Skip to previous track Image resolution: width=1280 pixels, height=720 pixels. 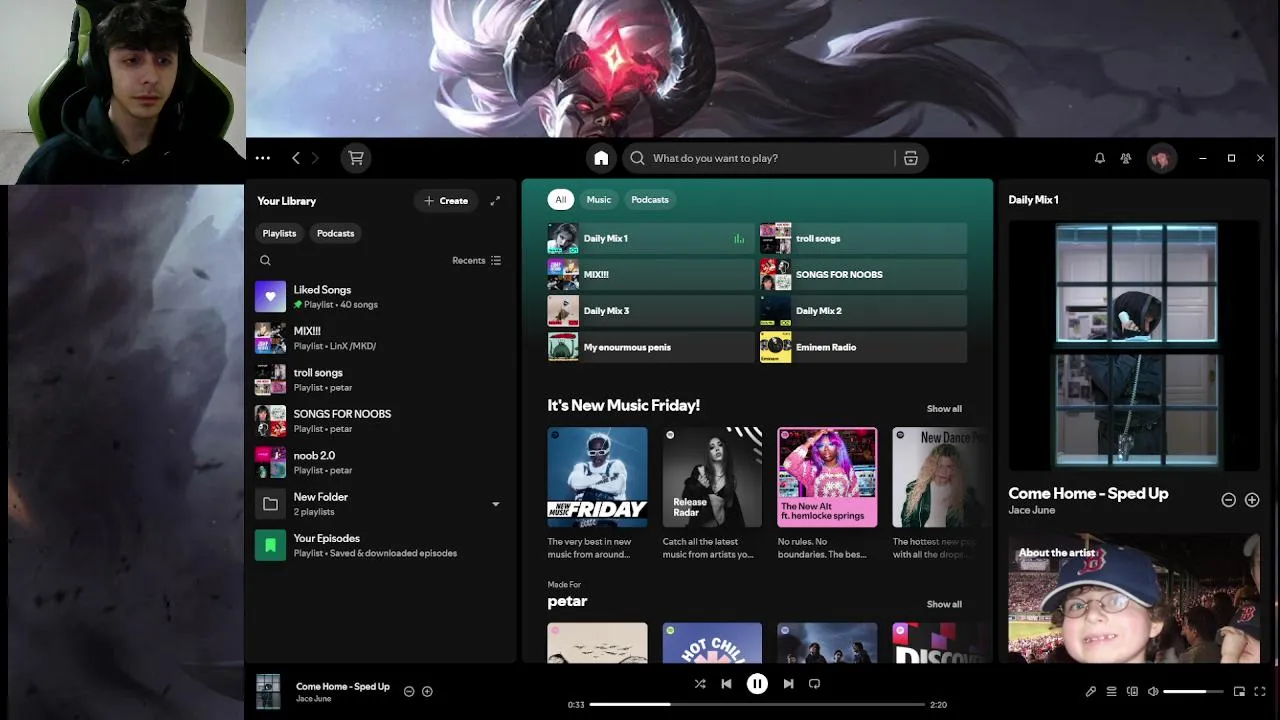click(726, 684)
